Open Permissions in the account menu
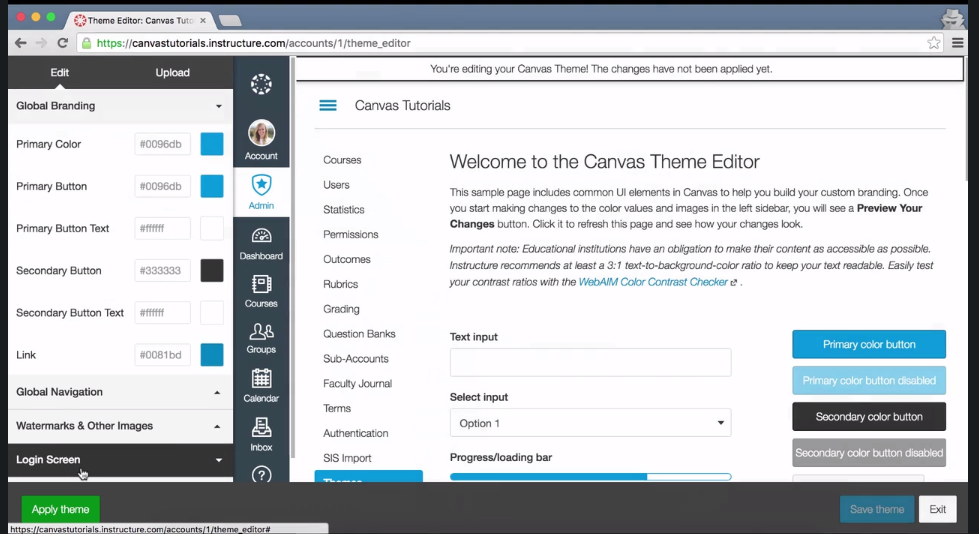The width and height of the screenshot is (979, 534). (x=350, y=234)
